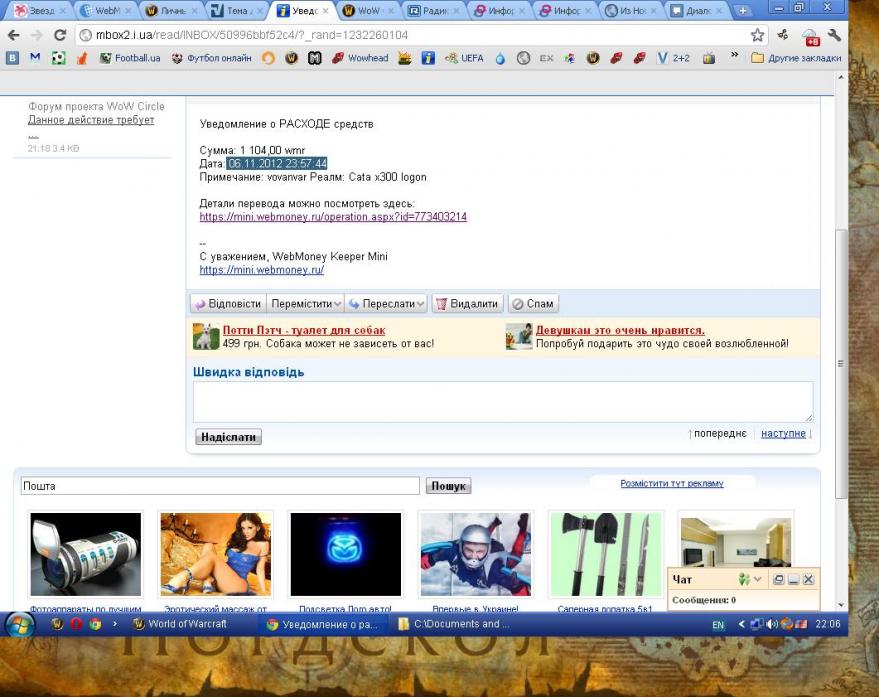Open the Gmail bookmark icon
879x697 pixels.
[x=35, y=58]
